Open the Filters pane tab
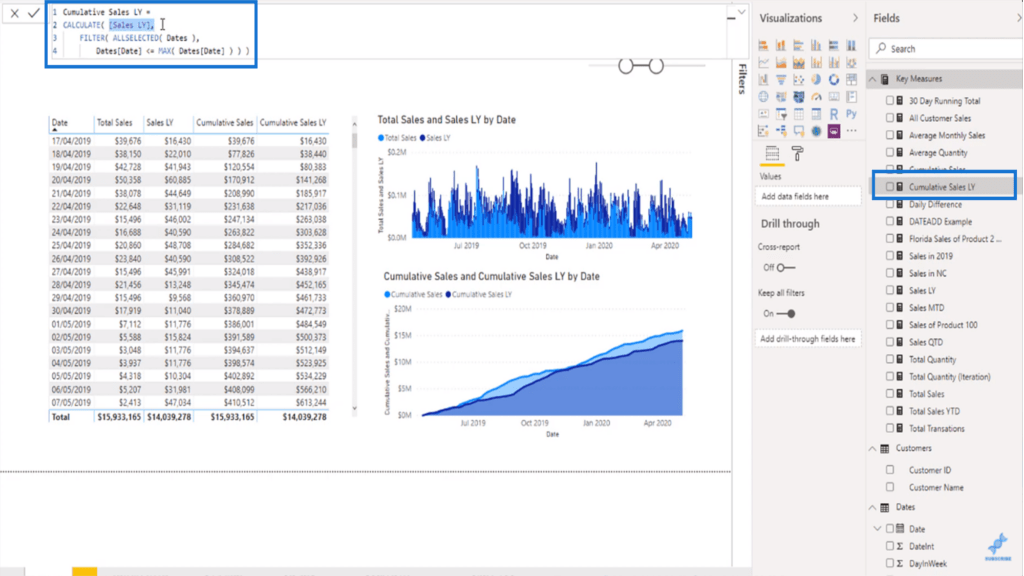The image size is (1024, 576). 742,78
